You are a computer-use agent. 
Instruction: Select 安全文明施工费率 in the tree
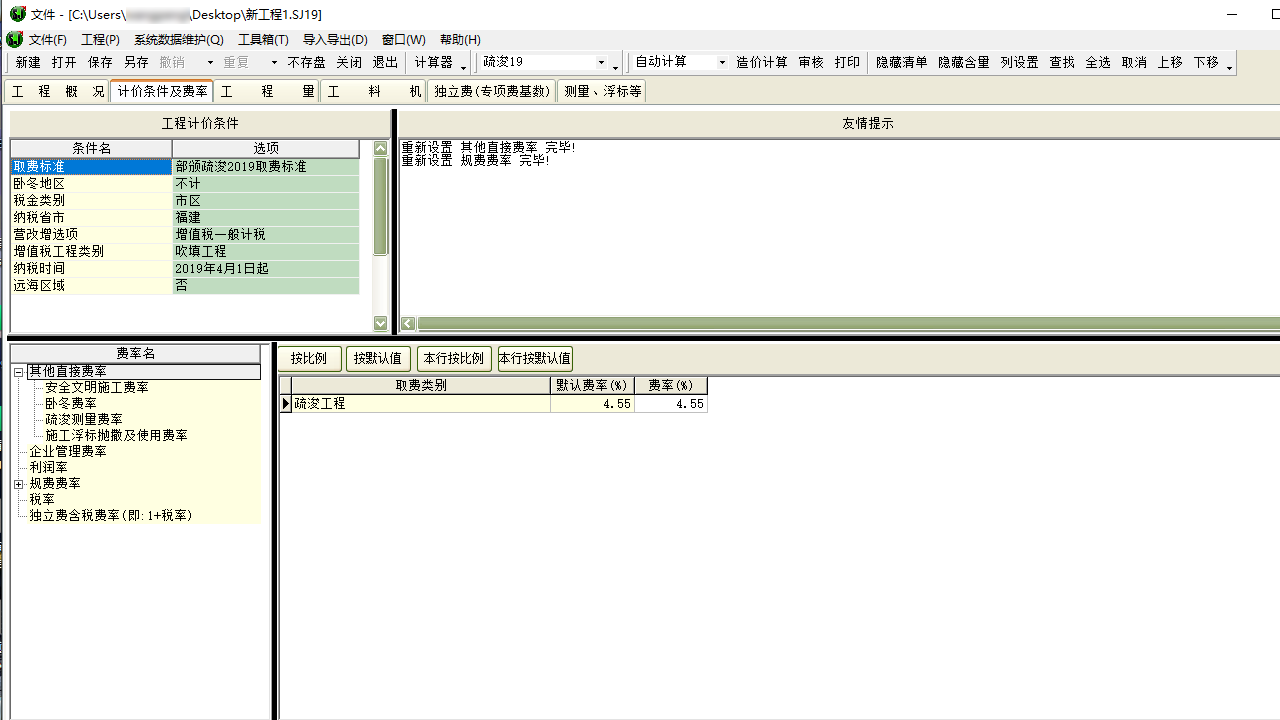click(x=96, y=387)
